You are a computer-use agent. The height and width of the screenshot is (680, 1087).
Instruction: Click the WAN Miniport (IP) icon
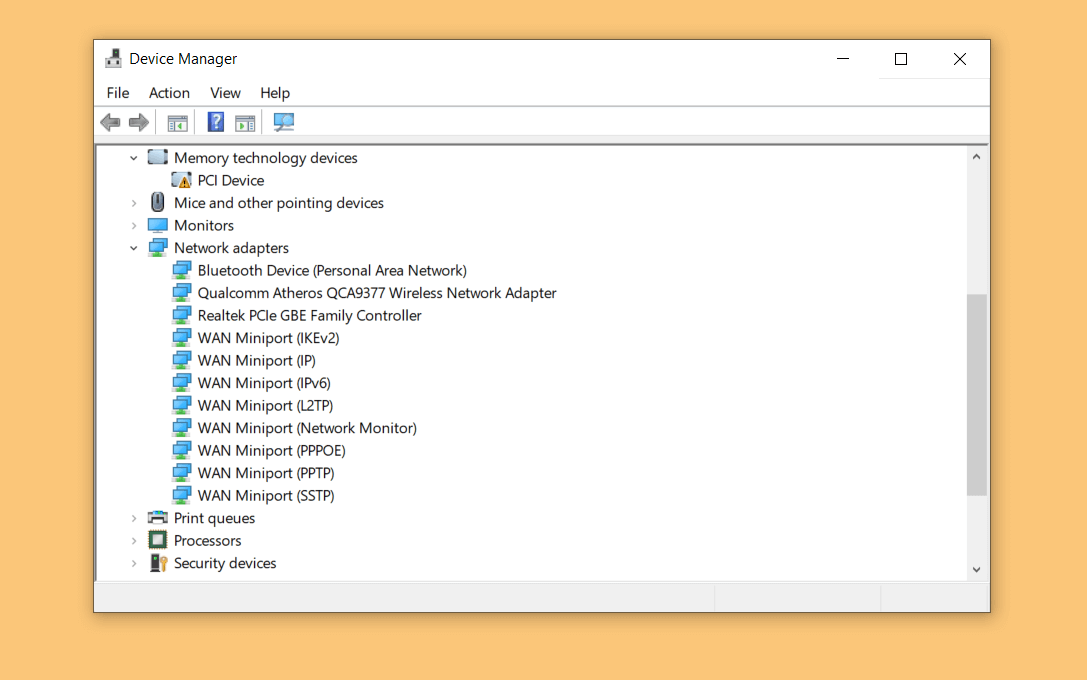point(182,360)
